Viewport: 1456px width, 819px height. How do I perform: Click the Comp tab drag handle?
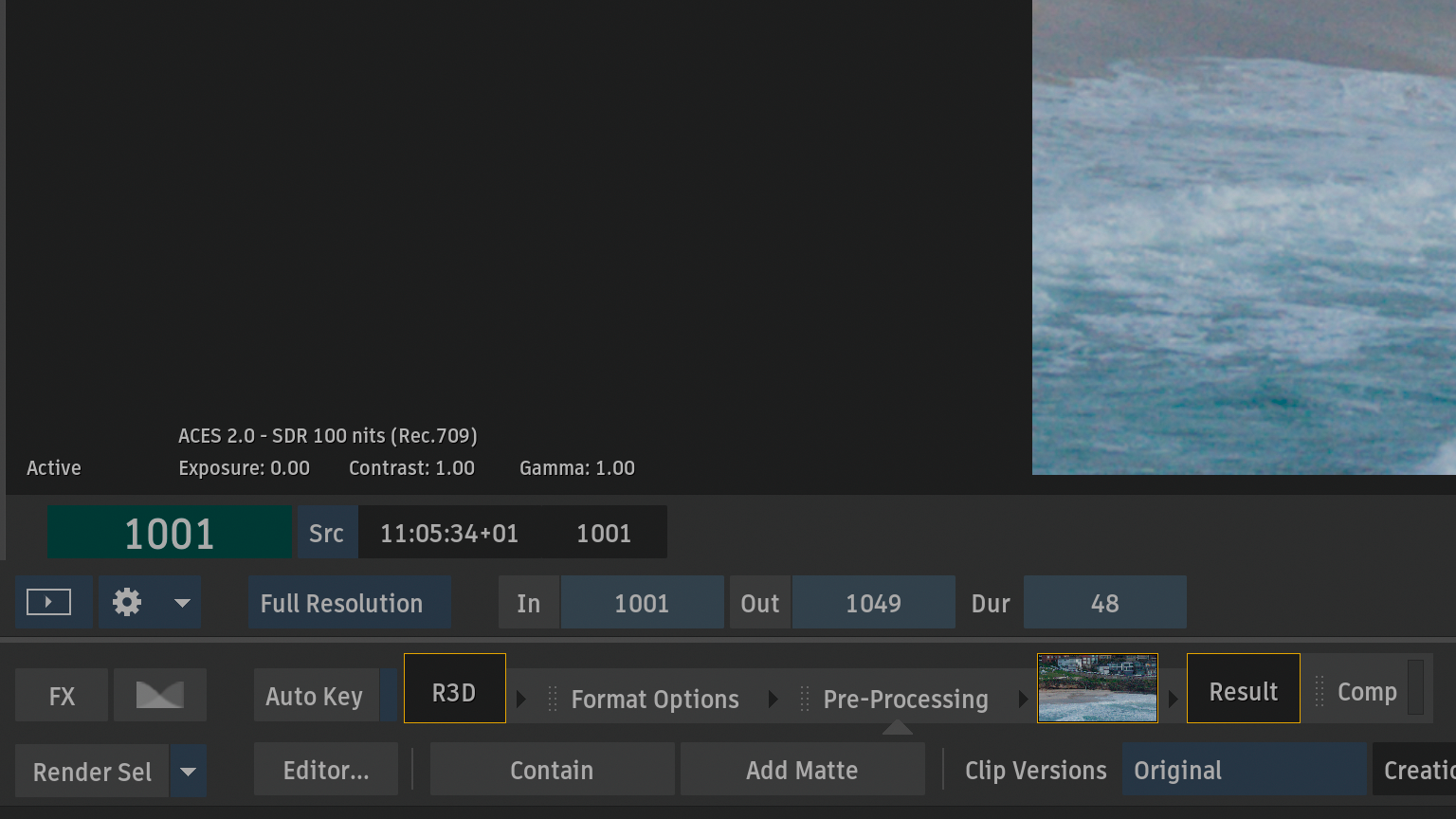[x=1319, y=692]
